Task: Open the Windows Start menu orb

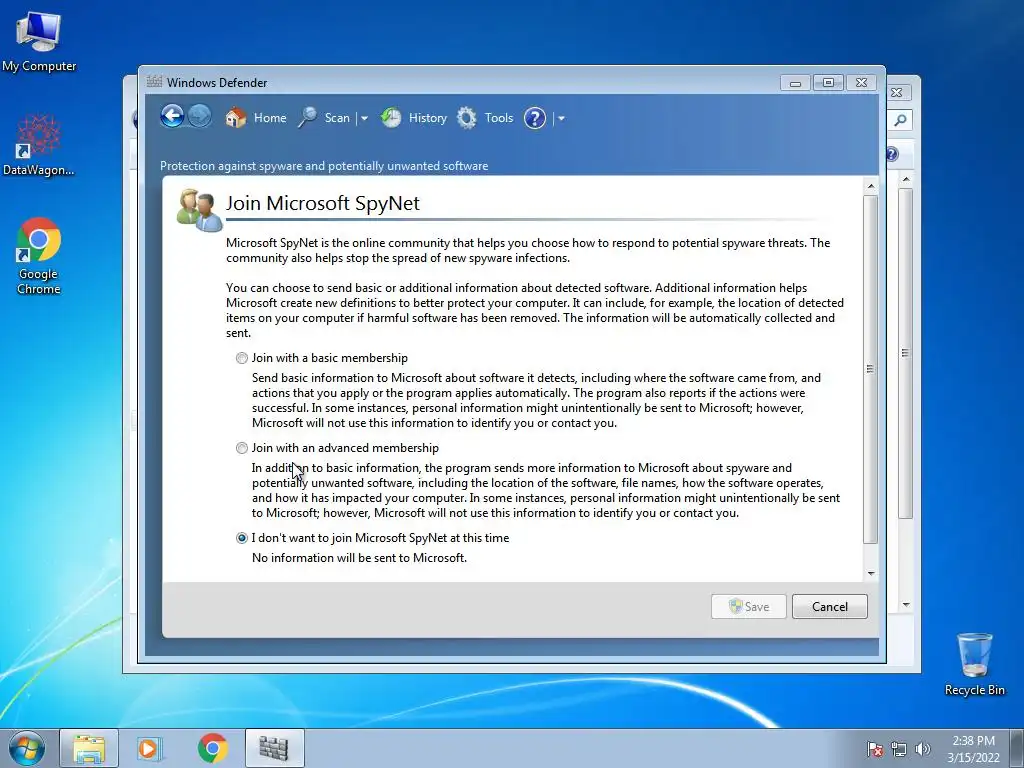Action: point(27,748)
